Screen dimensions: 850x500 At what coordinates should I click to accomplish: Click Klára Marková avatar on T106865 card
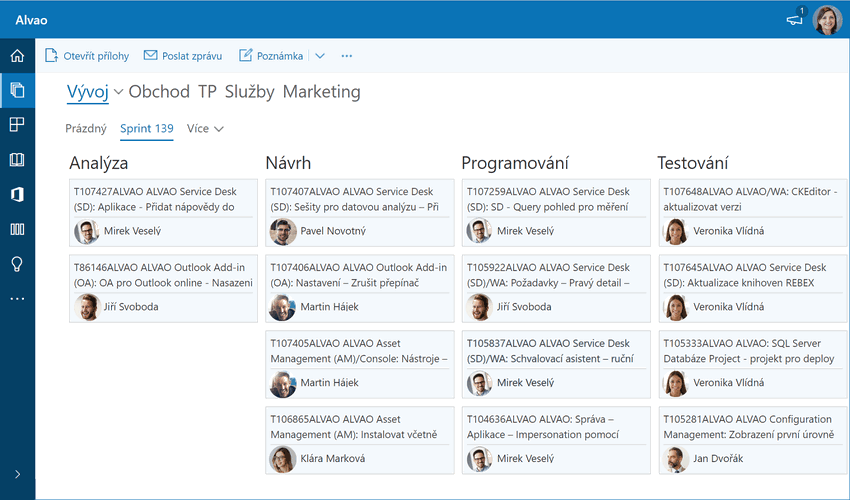pyautogui.click(x=283, y=459)
